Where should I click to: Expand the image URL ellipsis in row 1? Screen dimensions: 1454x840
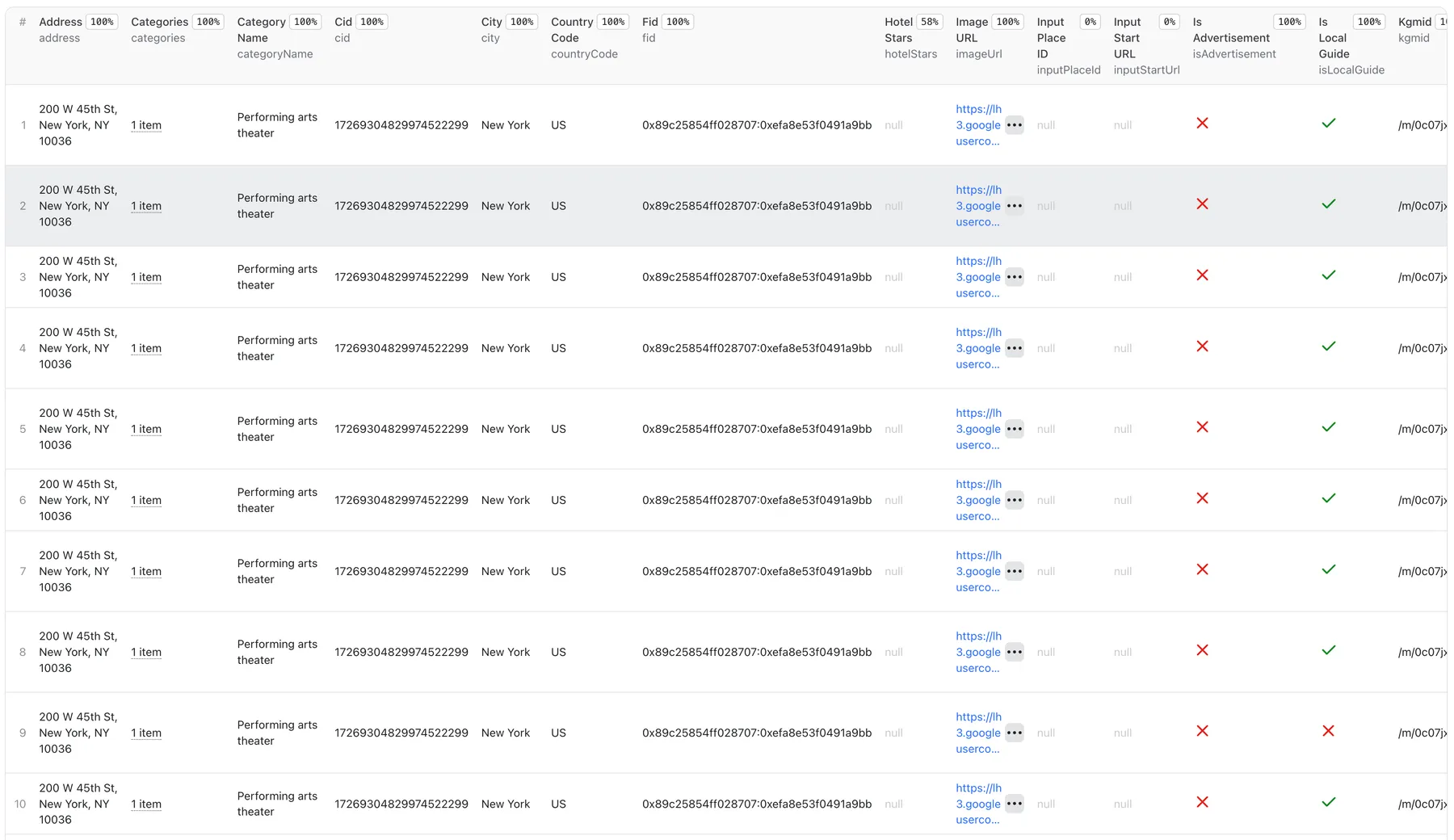coord(1015,125)
